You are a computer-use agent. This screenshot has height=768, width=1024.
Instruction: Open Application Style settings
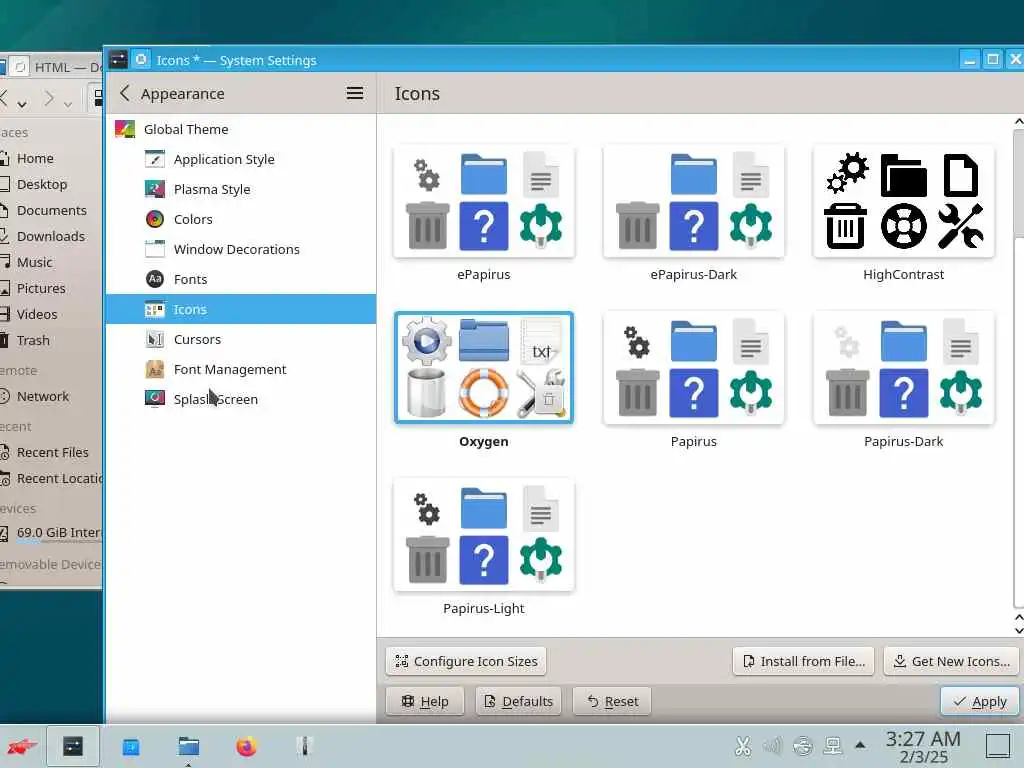pos(240,159)
